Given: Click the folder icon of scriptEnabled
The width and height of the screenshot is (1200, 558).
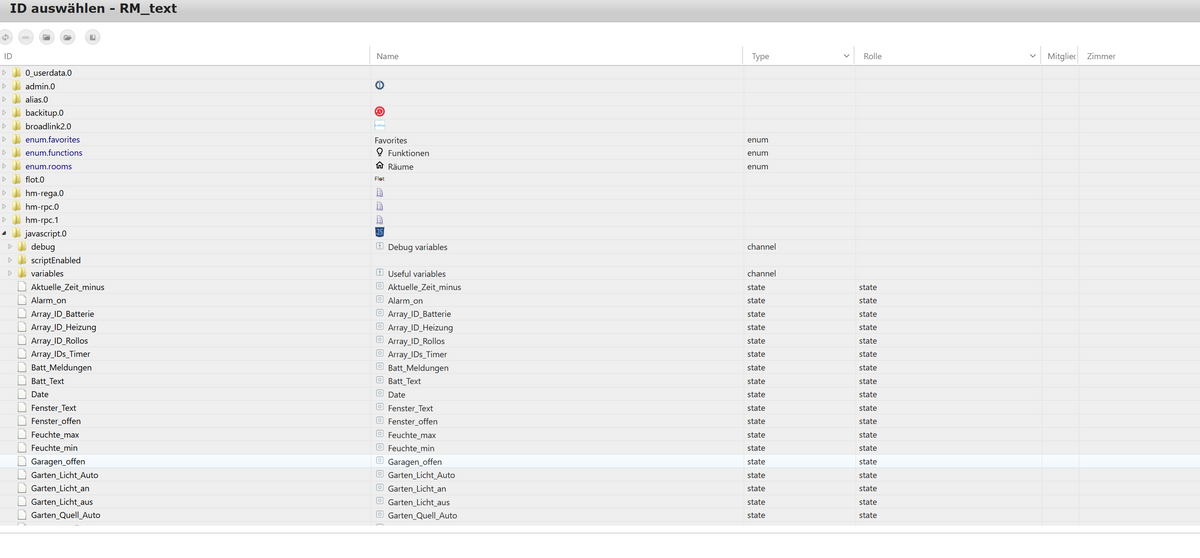Looking at the screenshot, I should tap(22, 260).
